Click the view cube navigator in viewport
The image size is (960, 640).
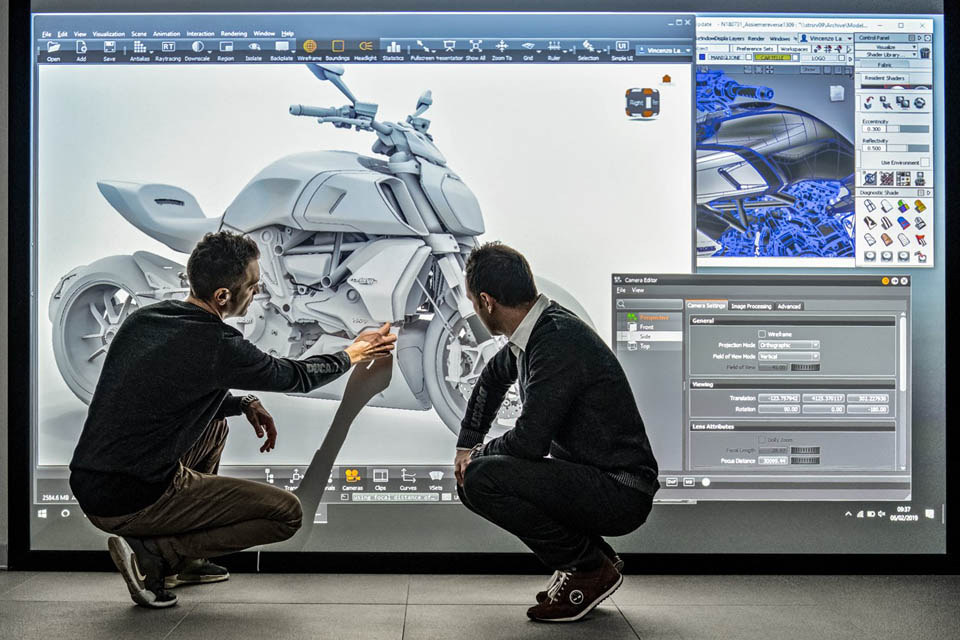coord(642,104)
